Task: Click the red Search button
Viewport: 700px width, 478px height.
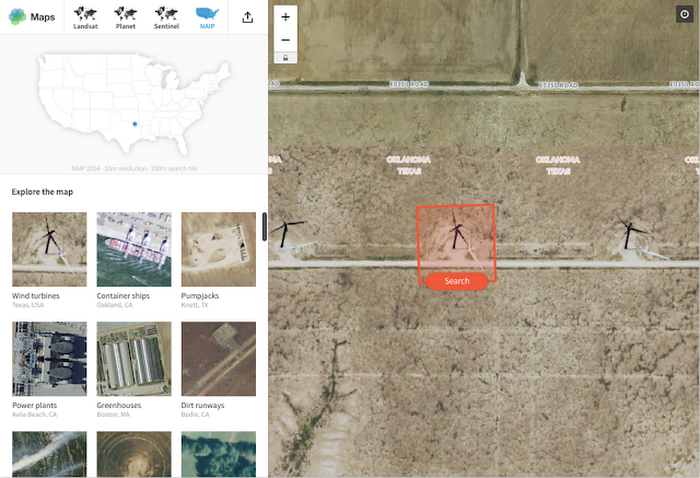Action: 457,281
